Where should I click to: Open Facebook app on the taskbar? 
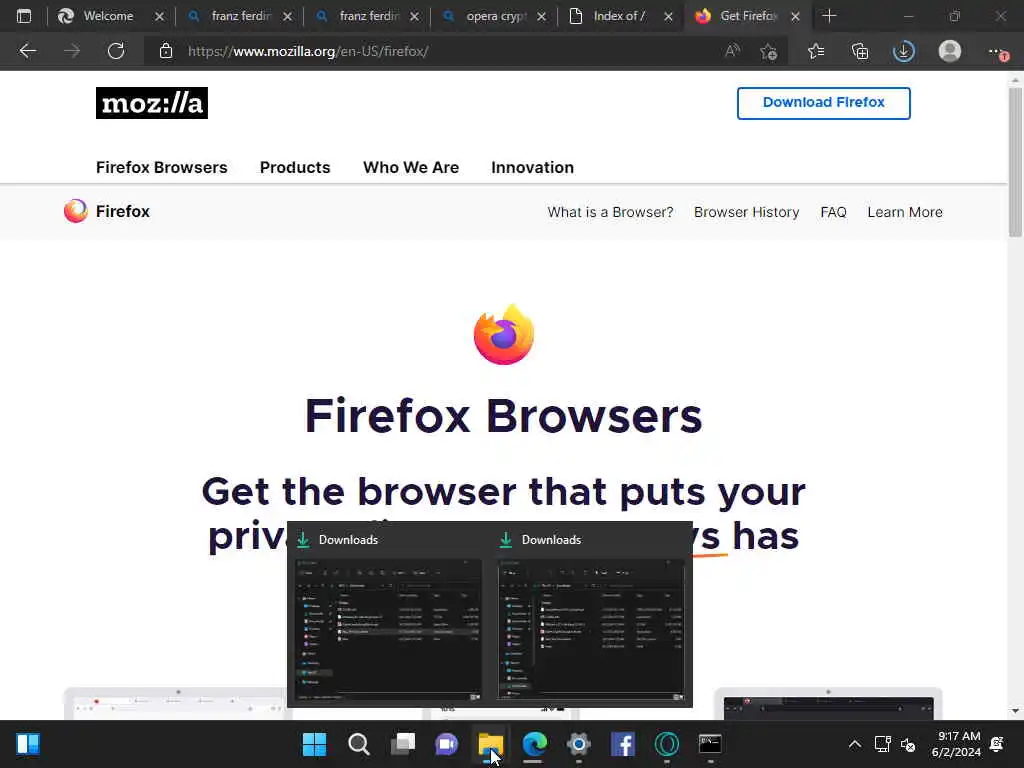pos(623,744)
